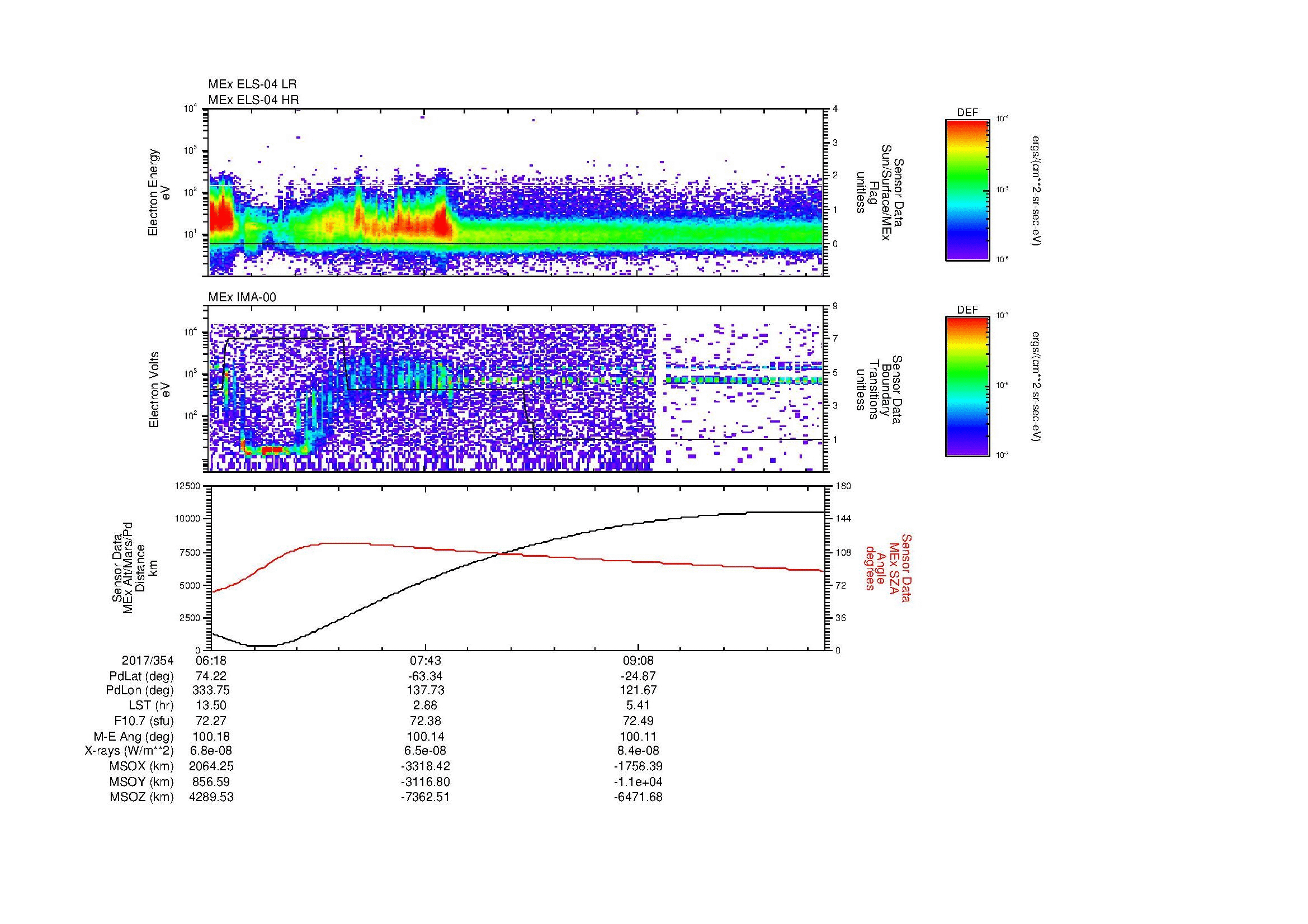Click the MSOZ value '-7362.51'
1308x924 pixels.
(x=425, y=797)
